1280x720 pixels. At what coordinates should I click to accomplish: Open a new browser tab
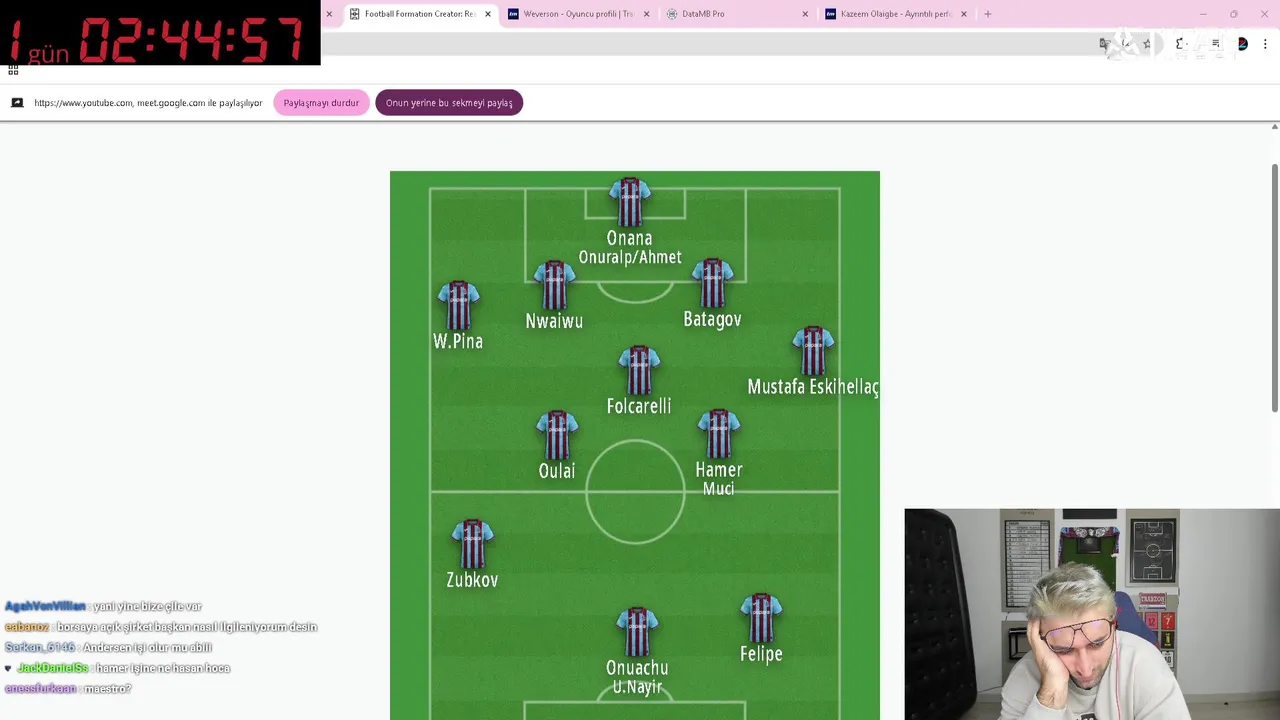click(x=988, y=14)
